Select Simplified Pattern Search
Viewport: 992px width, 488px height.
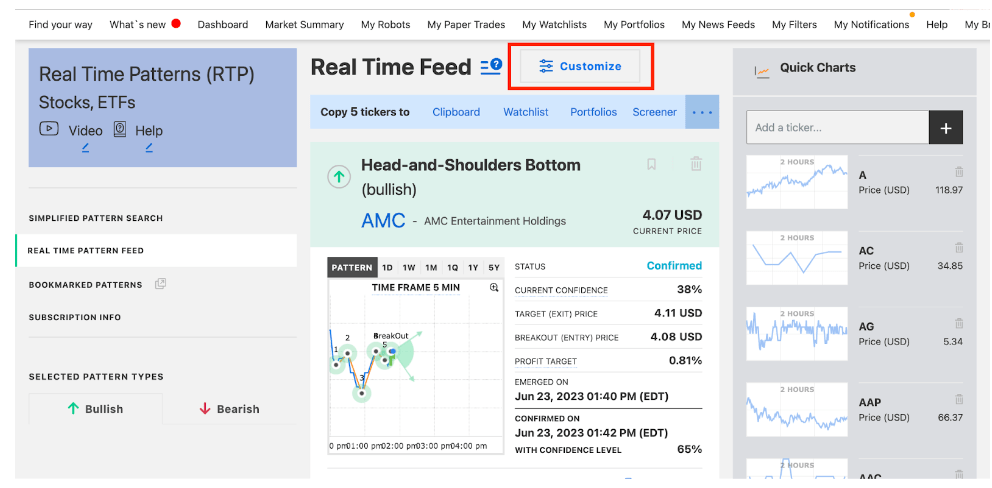pyautogui.click(x=96, y=218)
